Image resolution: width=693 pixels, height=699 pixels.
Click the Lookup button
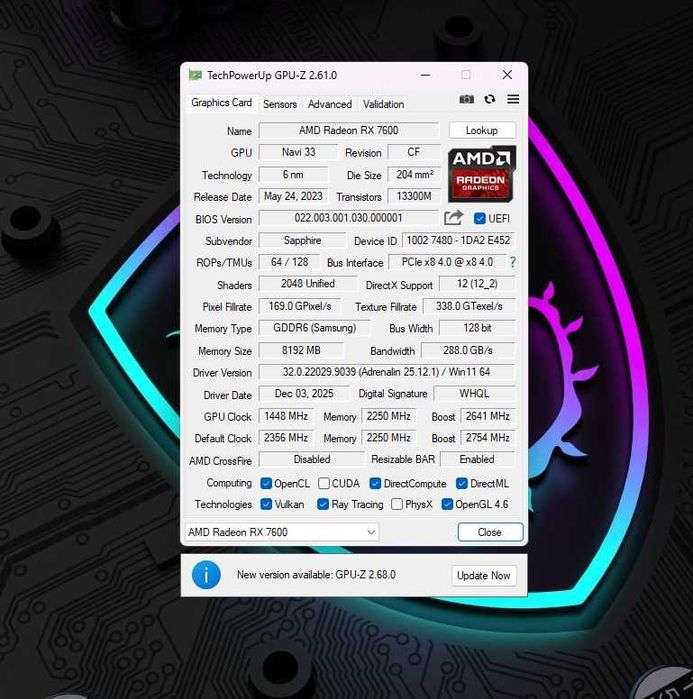coord(482,130)
